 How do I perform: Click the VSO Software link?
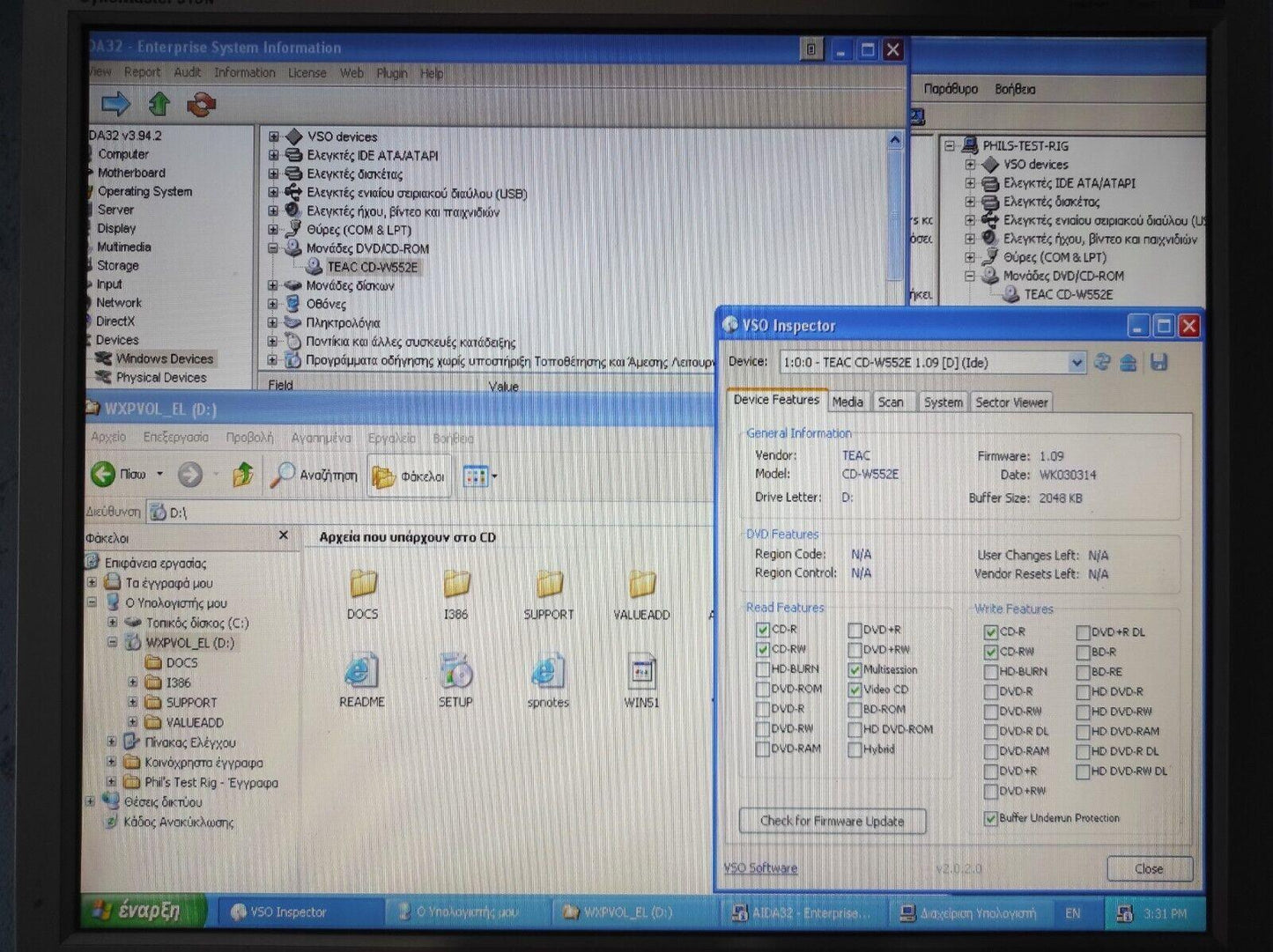tap(760, 868)
